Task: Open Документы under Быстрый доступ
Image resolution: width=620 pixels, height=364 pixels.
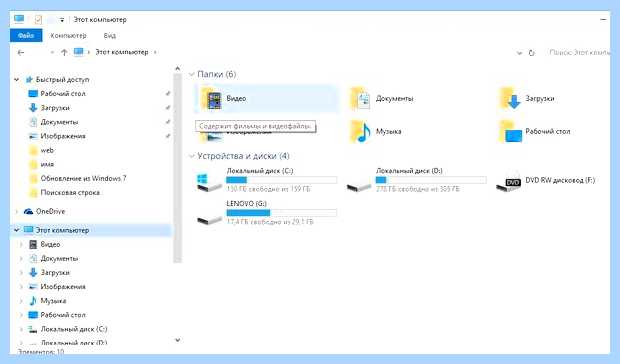Action: click(x=53, y=122)
